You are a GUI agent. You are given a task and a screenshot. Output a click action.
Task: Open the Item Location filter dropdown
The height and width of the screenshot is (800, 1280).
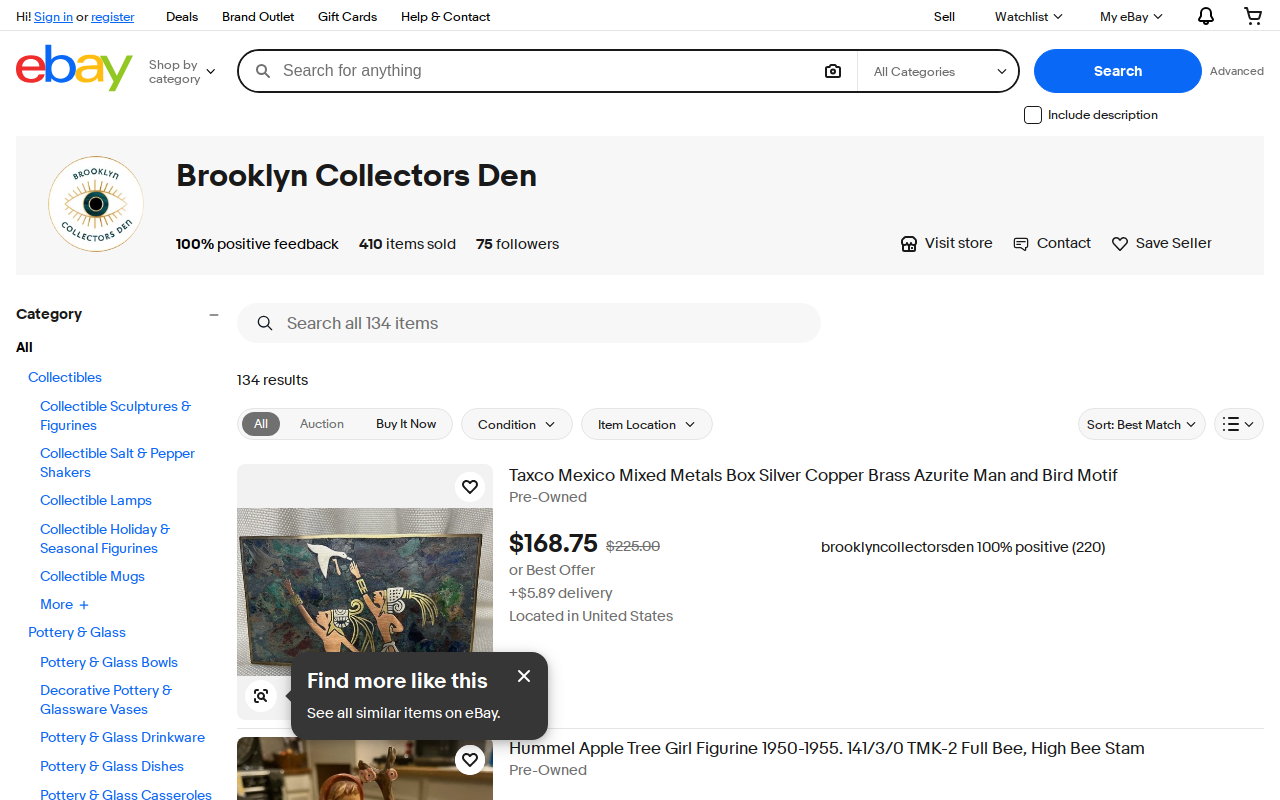[647, 424]
